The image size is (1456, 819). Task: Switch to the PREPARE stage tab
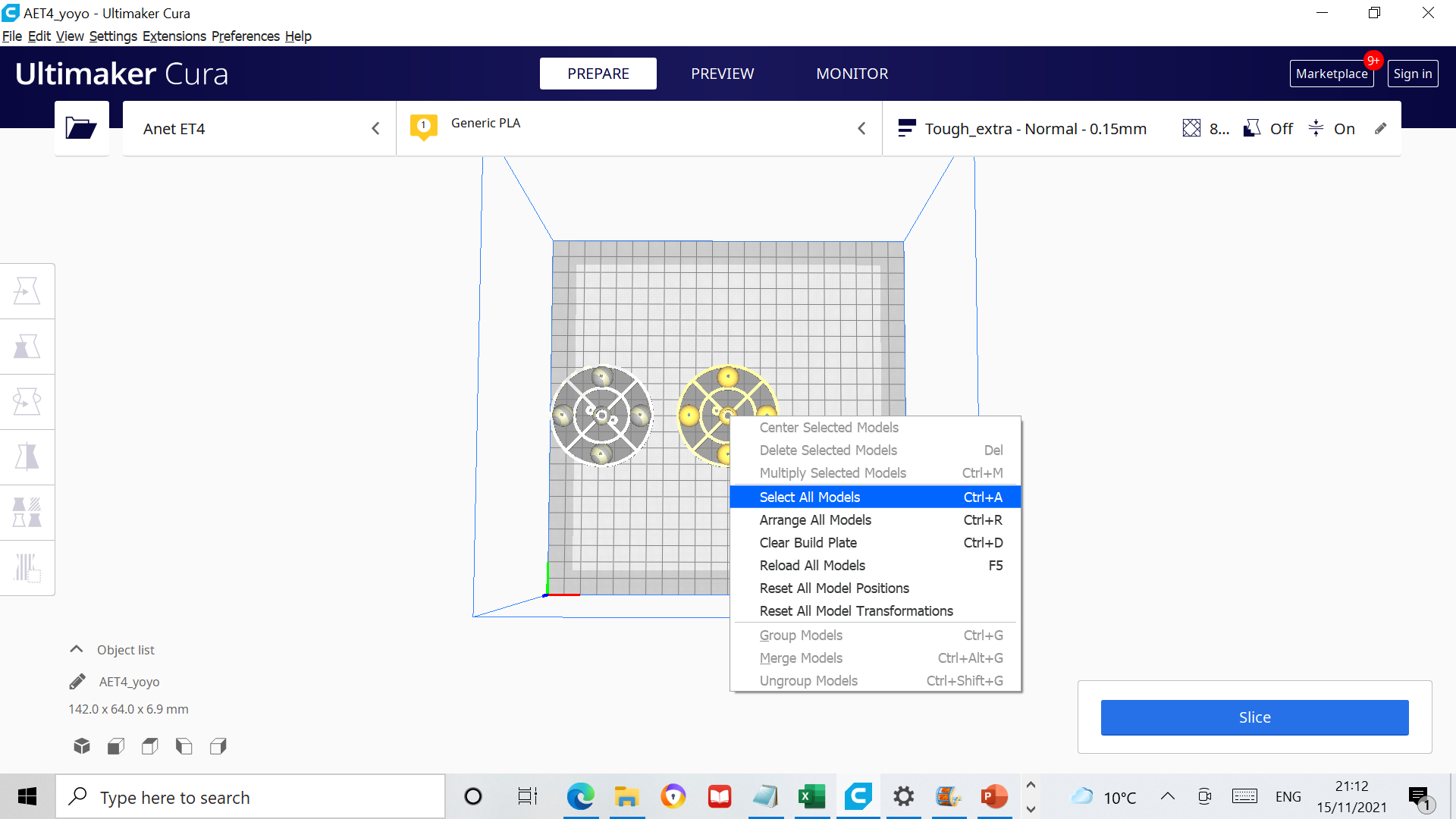(x=598, y=74)
